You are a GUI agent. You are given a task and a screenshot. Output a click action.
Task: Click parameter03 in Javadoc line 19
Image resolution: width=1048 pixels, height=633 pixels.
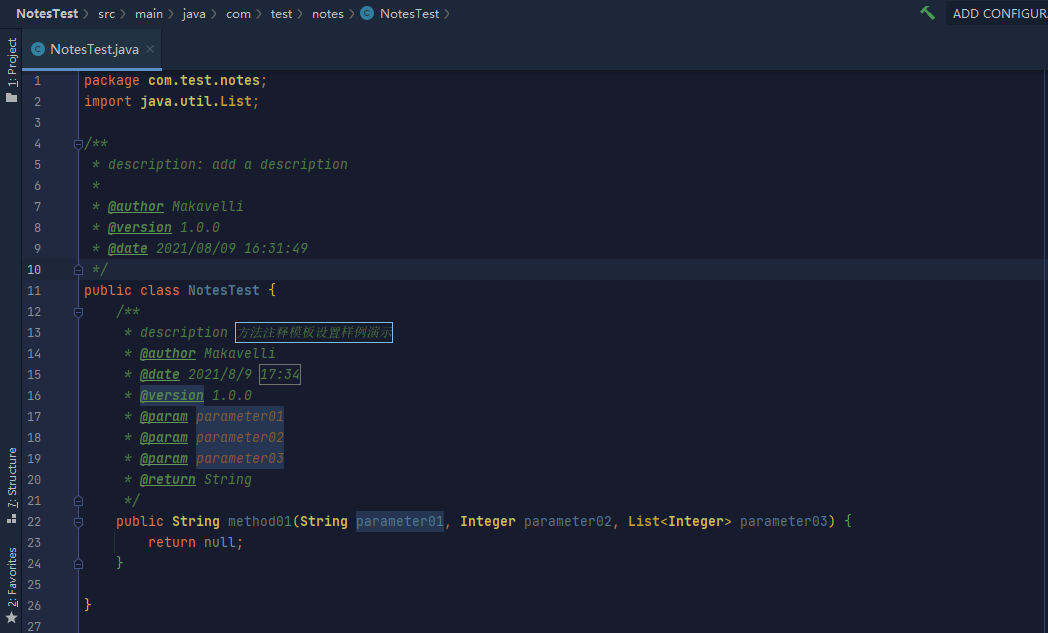pos(240,459)
